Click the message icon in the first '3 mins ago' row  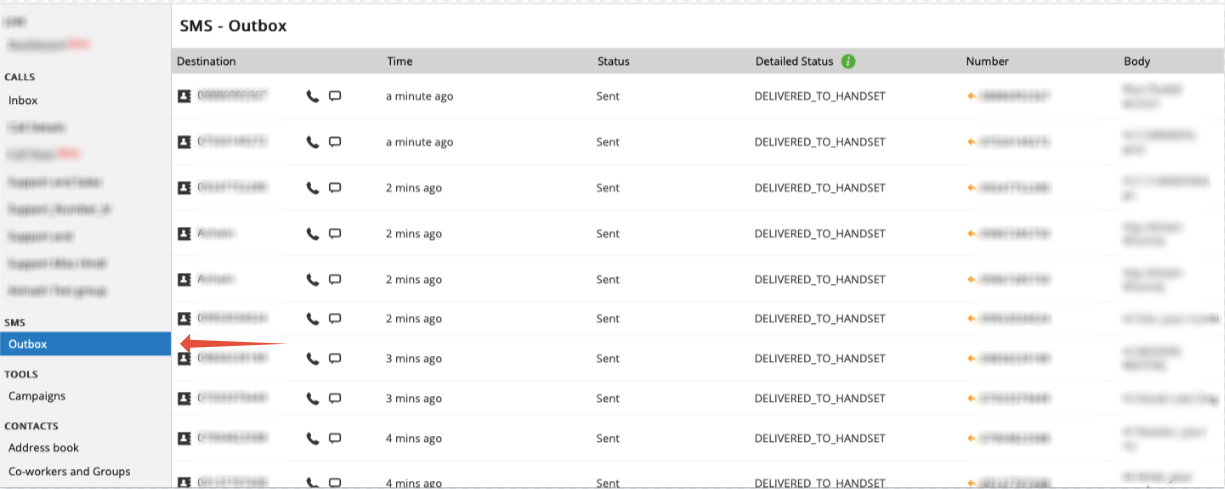(335, 358)
